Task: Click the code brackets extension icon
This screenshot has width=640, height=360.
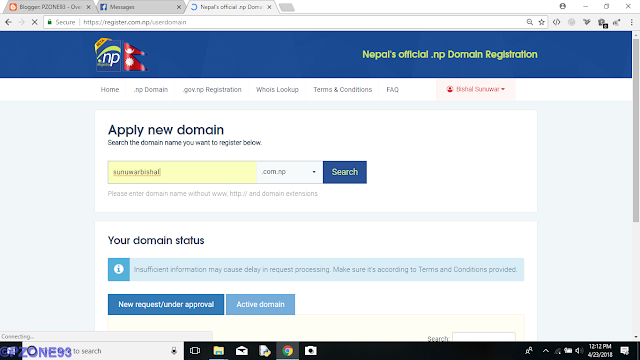Action: tap(556, 22)
